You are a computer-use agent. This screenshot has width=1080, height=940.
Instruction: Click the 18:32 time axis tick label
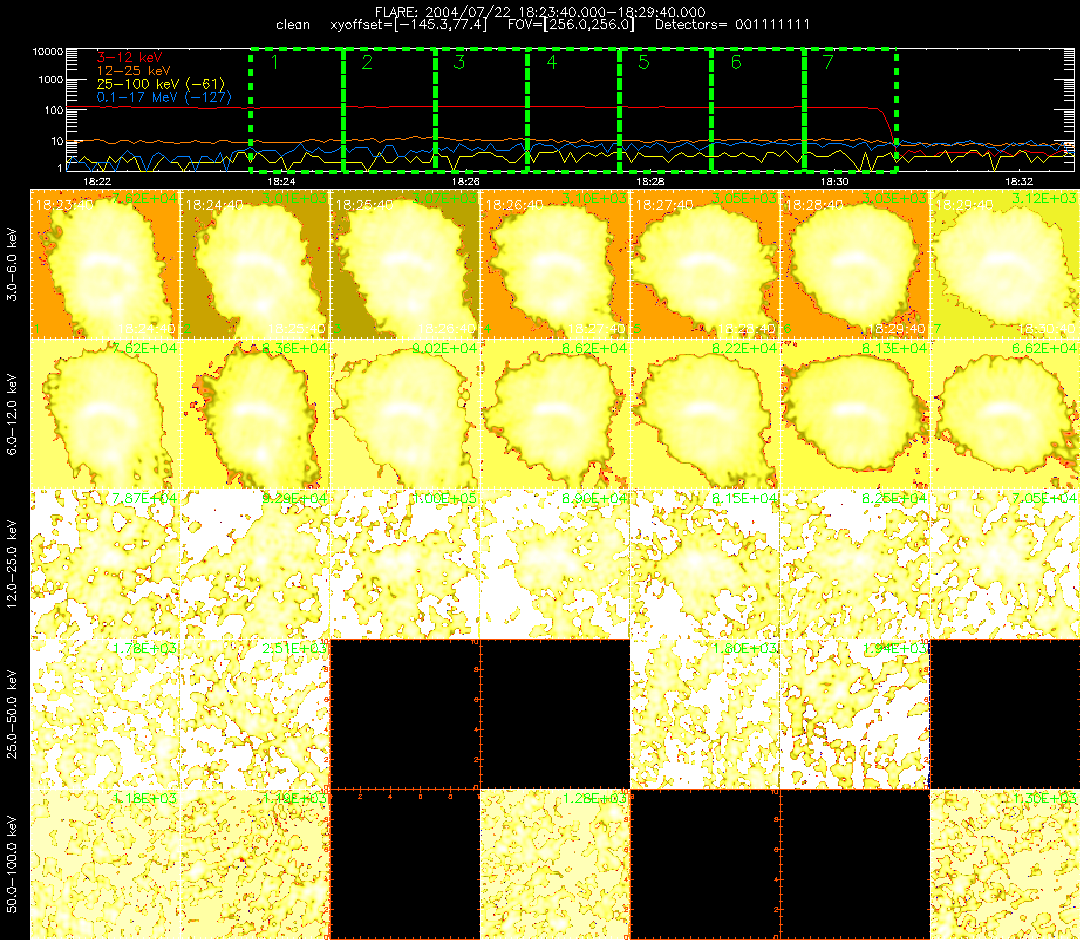[1019, 182]
